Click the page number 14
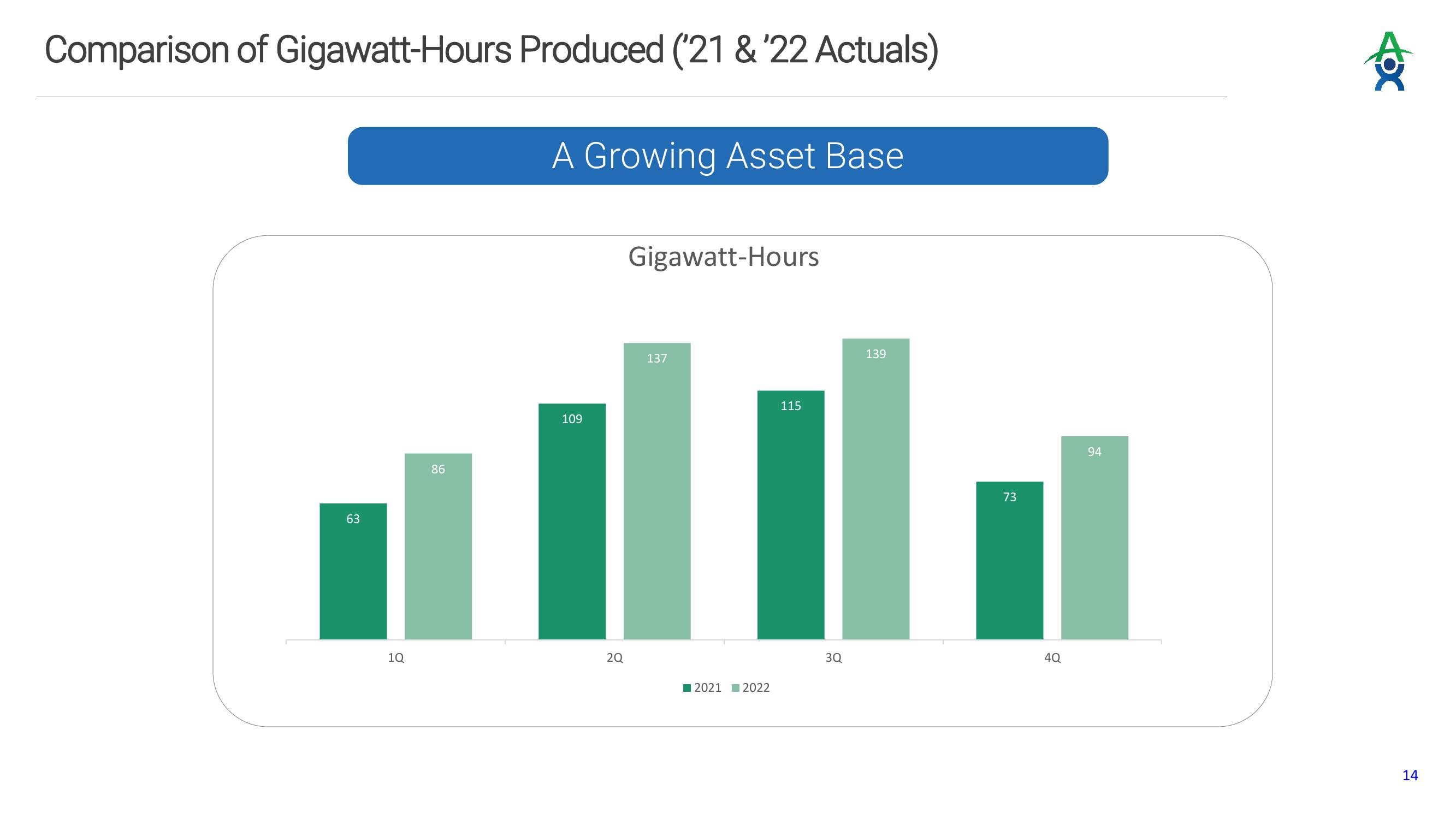This screenshot has height=819, width=1456. click(1410, 775)
